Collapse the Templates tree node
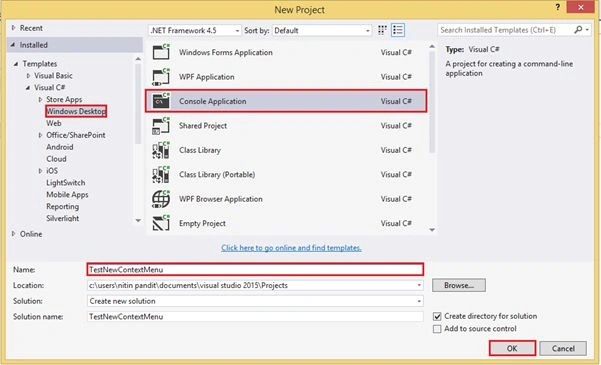 point(16,64)
